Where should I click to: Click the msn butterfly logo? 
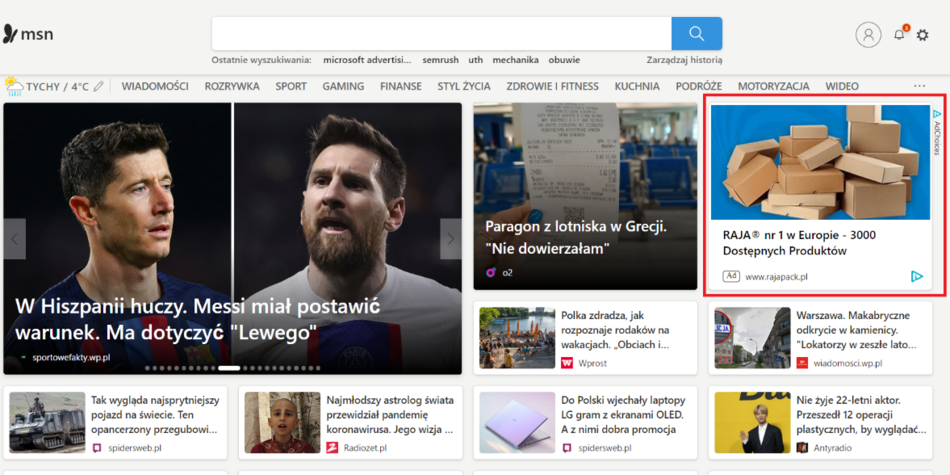point(11,34)
